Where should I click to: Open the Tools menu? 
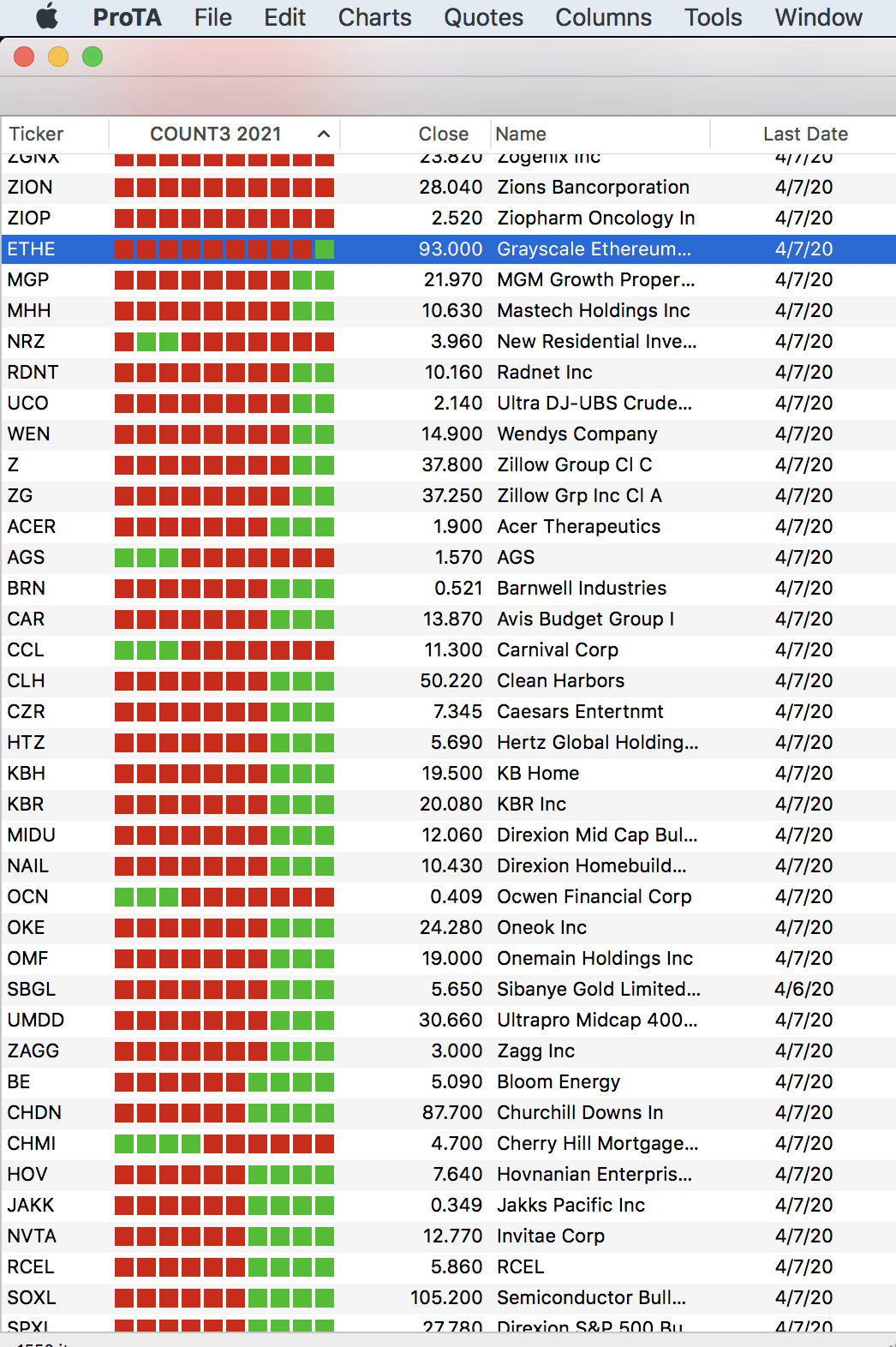click(713, 17)
